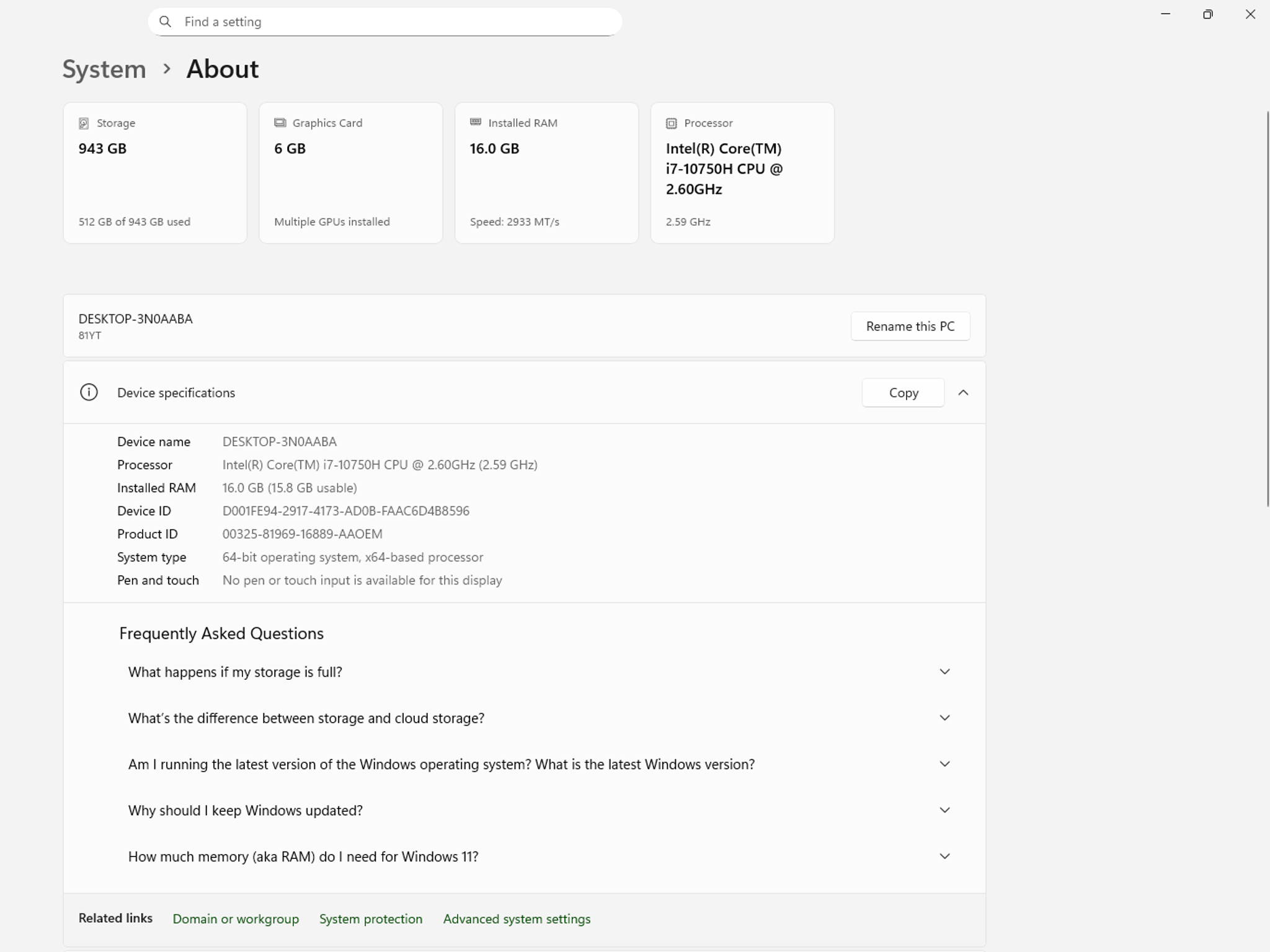Copy the device specifications
The image size is (1270, 952).
click(903, 392)
